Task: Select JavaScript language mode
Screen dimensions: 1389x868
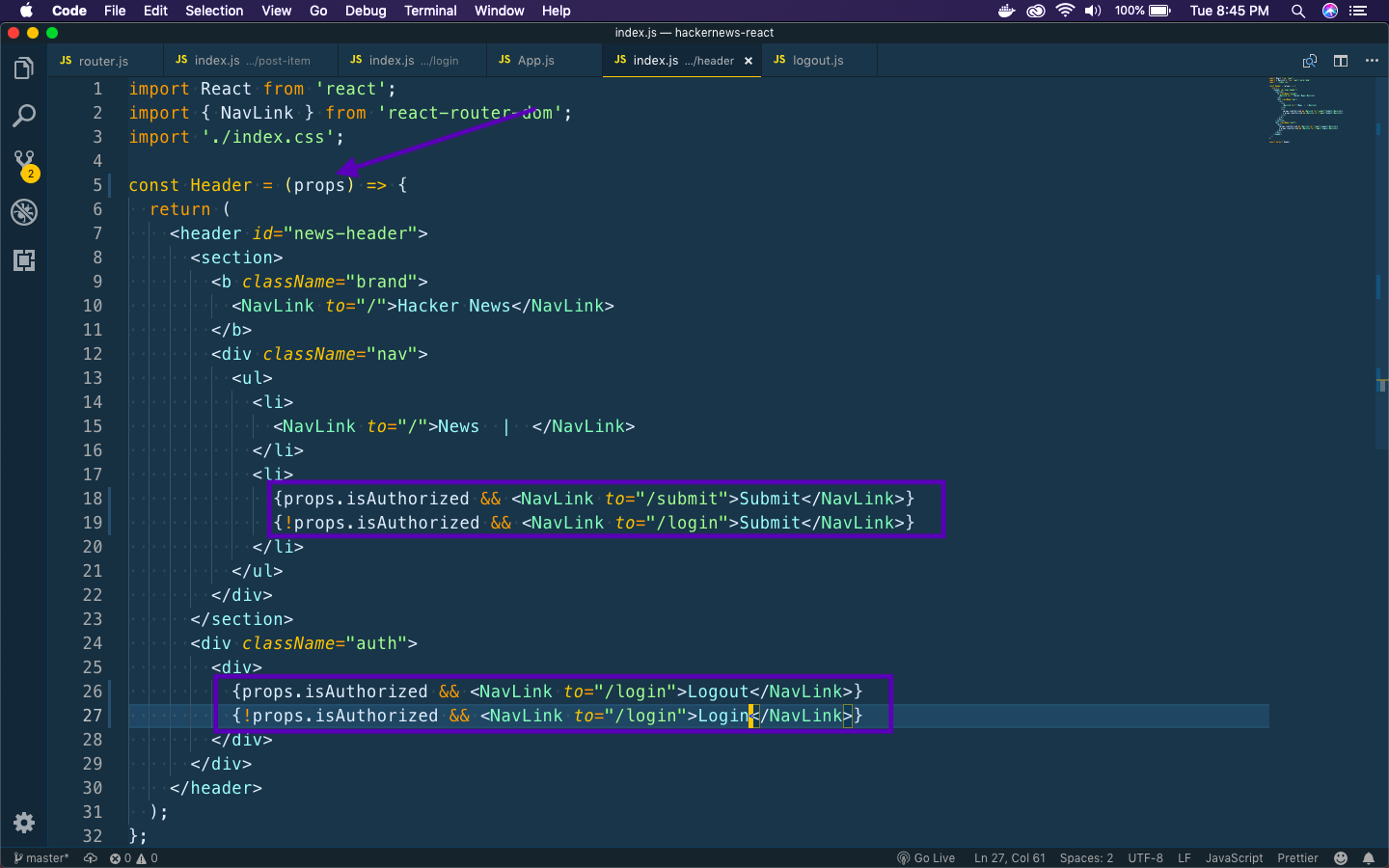Action: 1234,858
